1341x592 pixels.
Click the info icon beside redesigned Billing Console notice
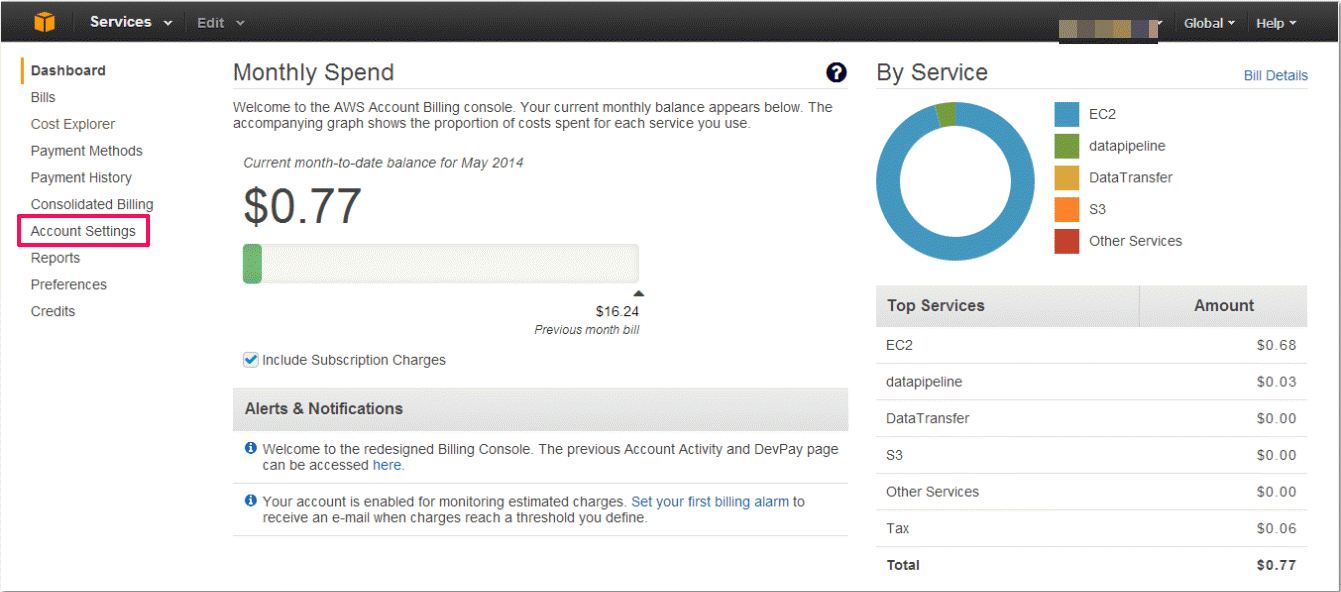251,448
